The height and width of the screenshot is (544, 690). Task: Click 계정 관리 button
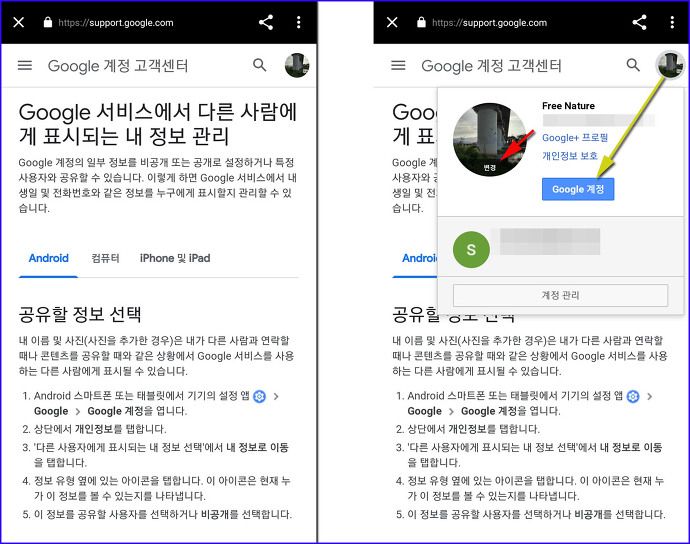[x=560, y=295]
